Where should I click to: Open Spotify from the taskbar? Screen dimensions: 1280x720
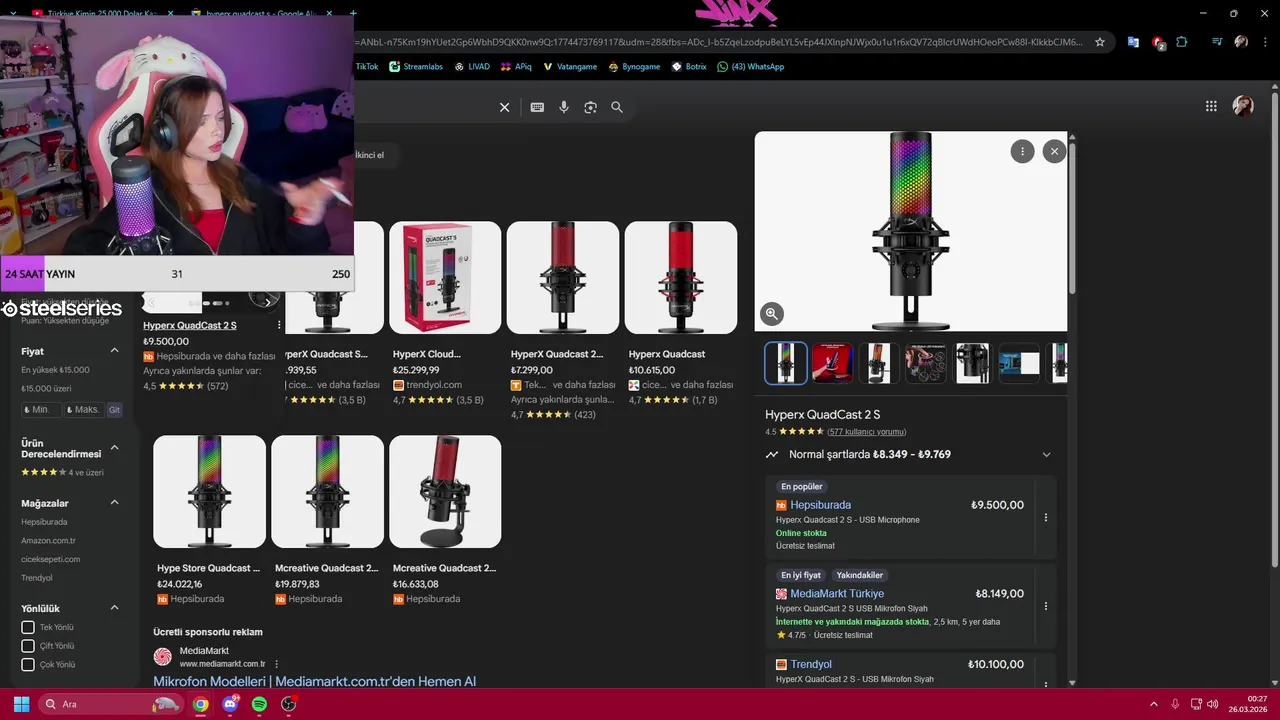[260, 704]
